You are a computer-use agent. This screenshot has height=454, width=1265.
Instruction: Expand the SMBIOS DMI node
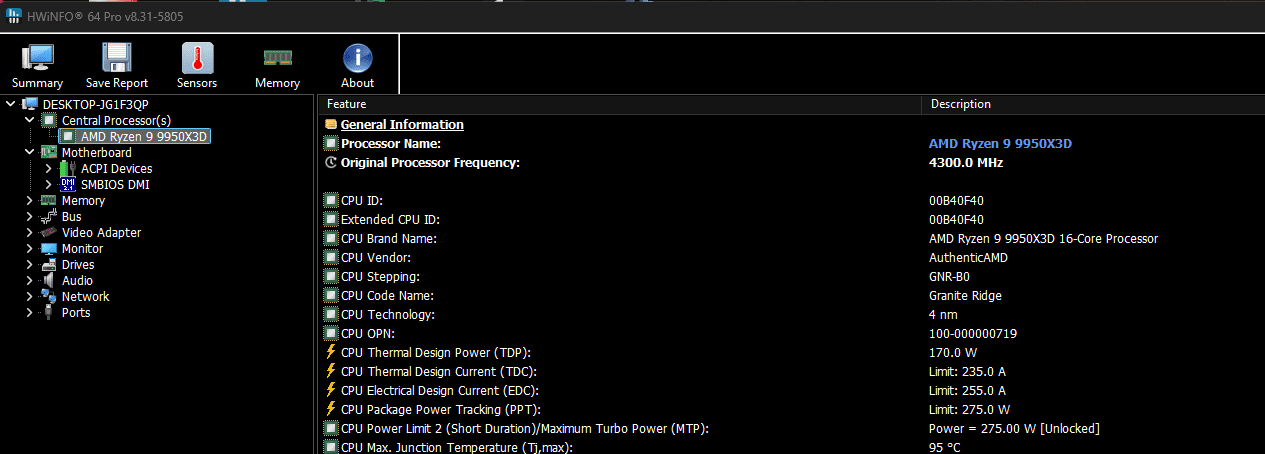click(x=48, y=184)
